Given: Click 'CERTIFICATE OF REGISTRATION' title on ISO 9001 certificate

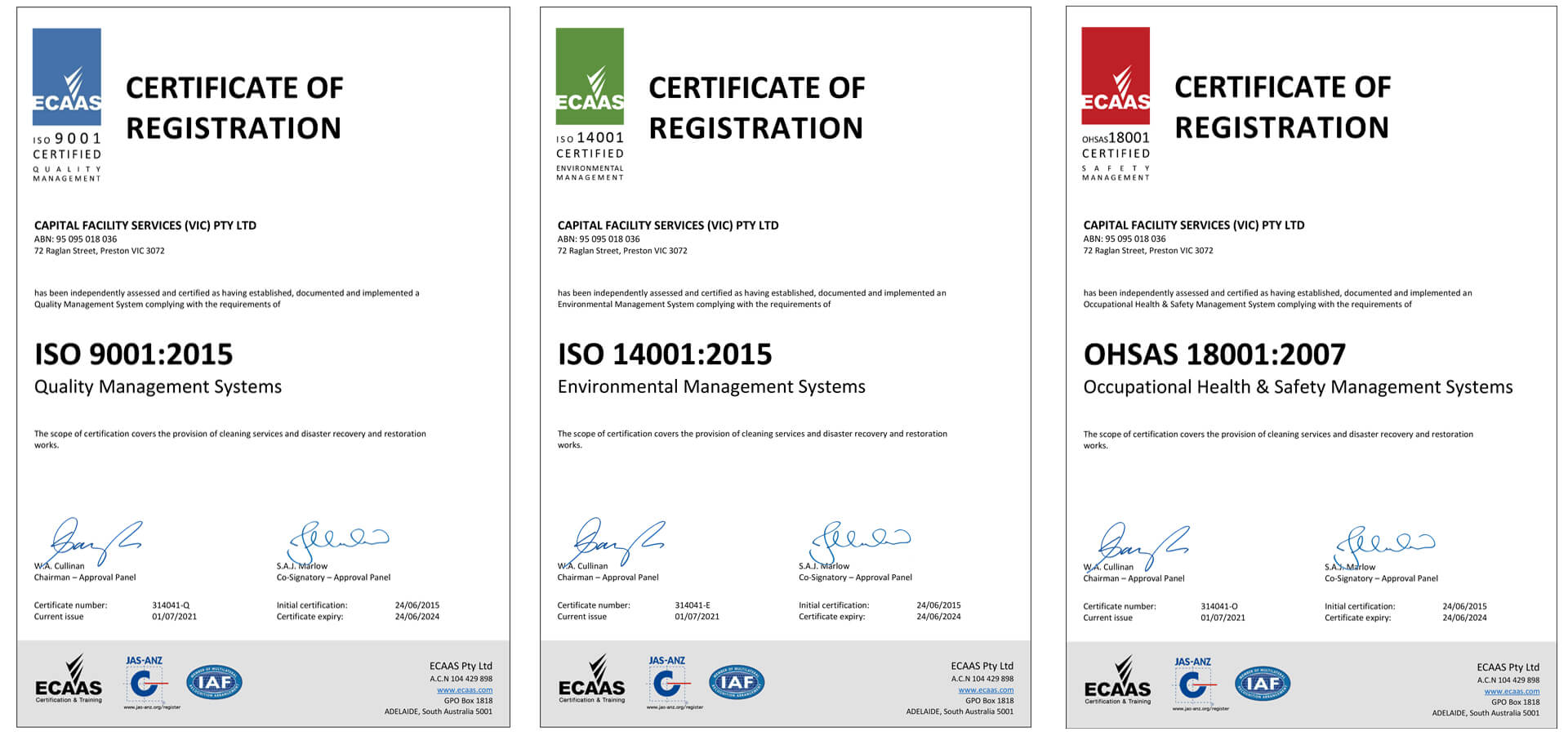Looking at the screenshot, I should [x=234, y=108].
